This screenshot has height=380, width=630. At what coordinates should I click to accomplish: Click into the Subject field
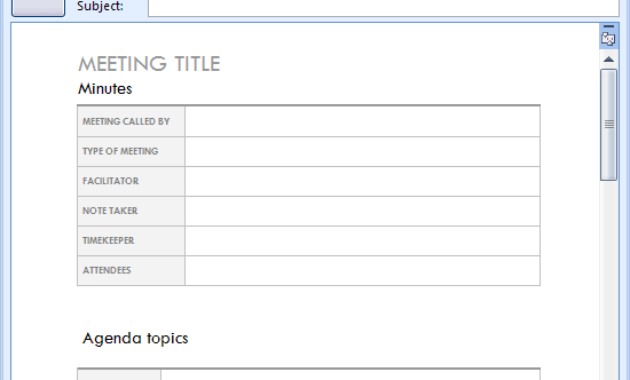[383, 7]
